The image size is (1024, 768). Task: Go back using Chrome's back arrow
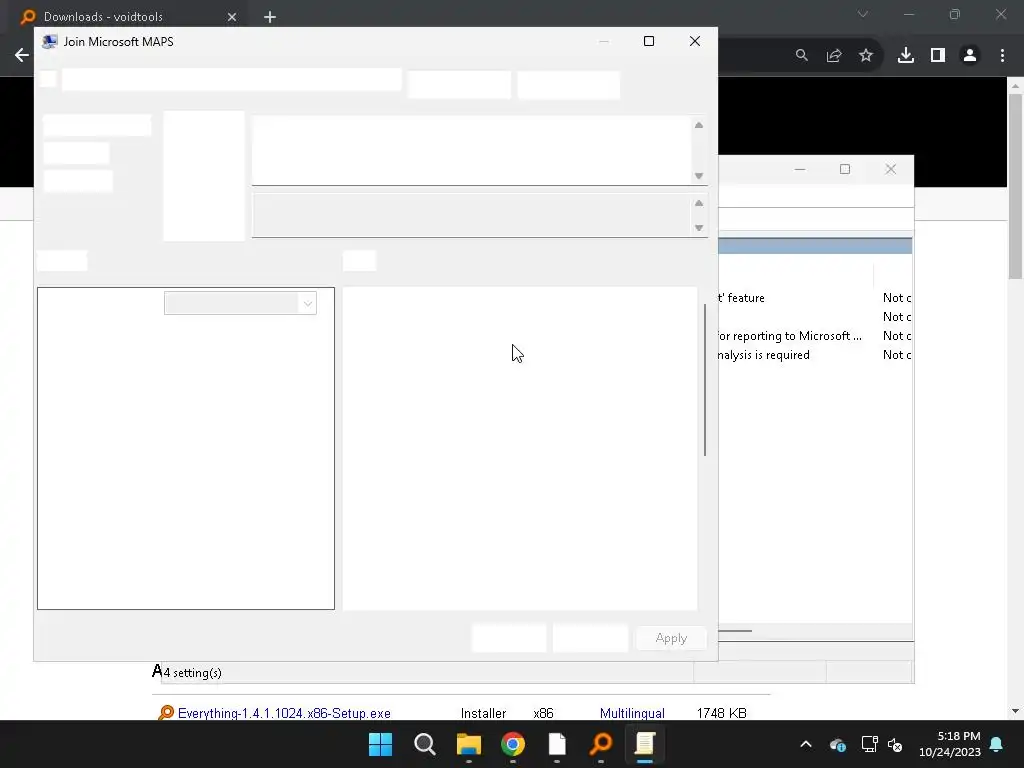[x=22, y=56]
